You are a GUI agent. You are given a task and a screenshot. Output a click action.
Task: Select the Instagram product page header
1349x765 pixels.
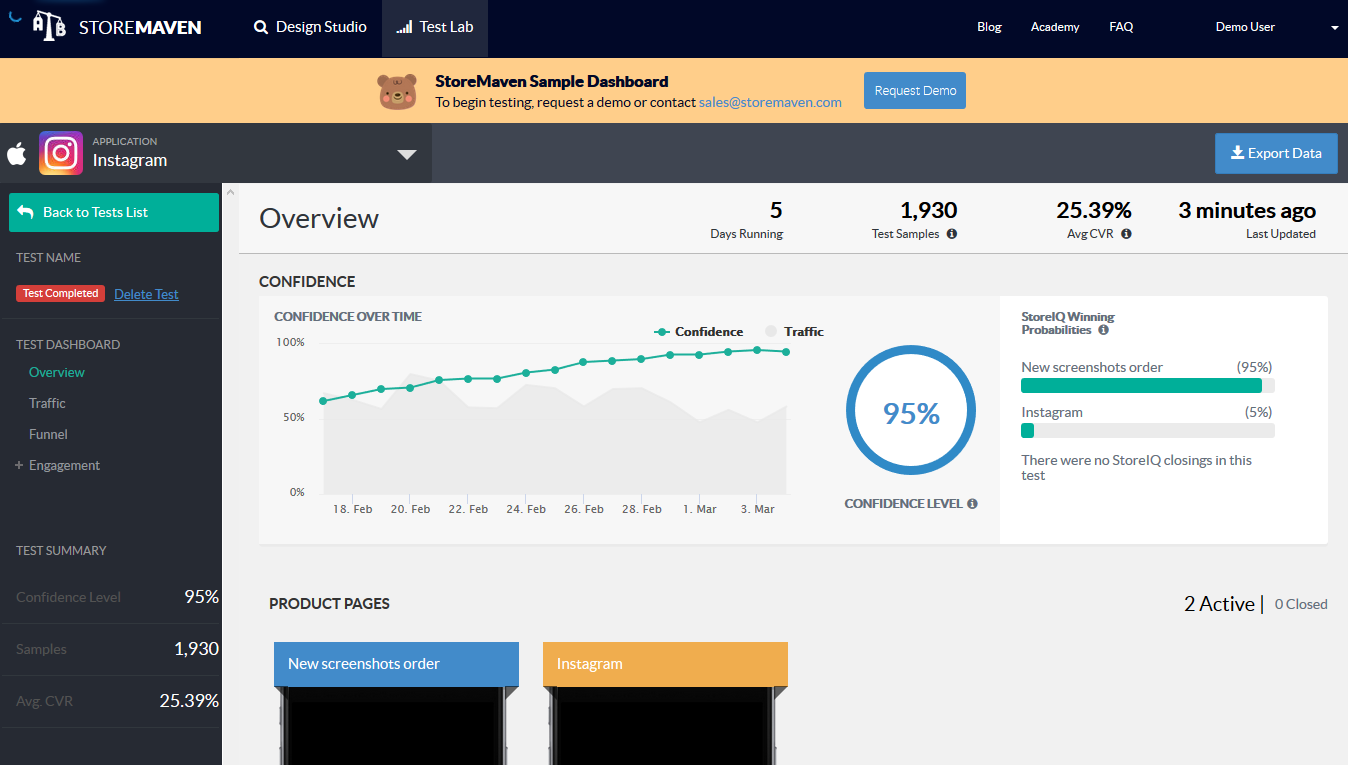[x=665, y=664]
